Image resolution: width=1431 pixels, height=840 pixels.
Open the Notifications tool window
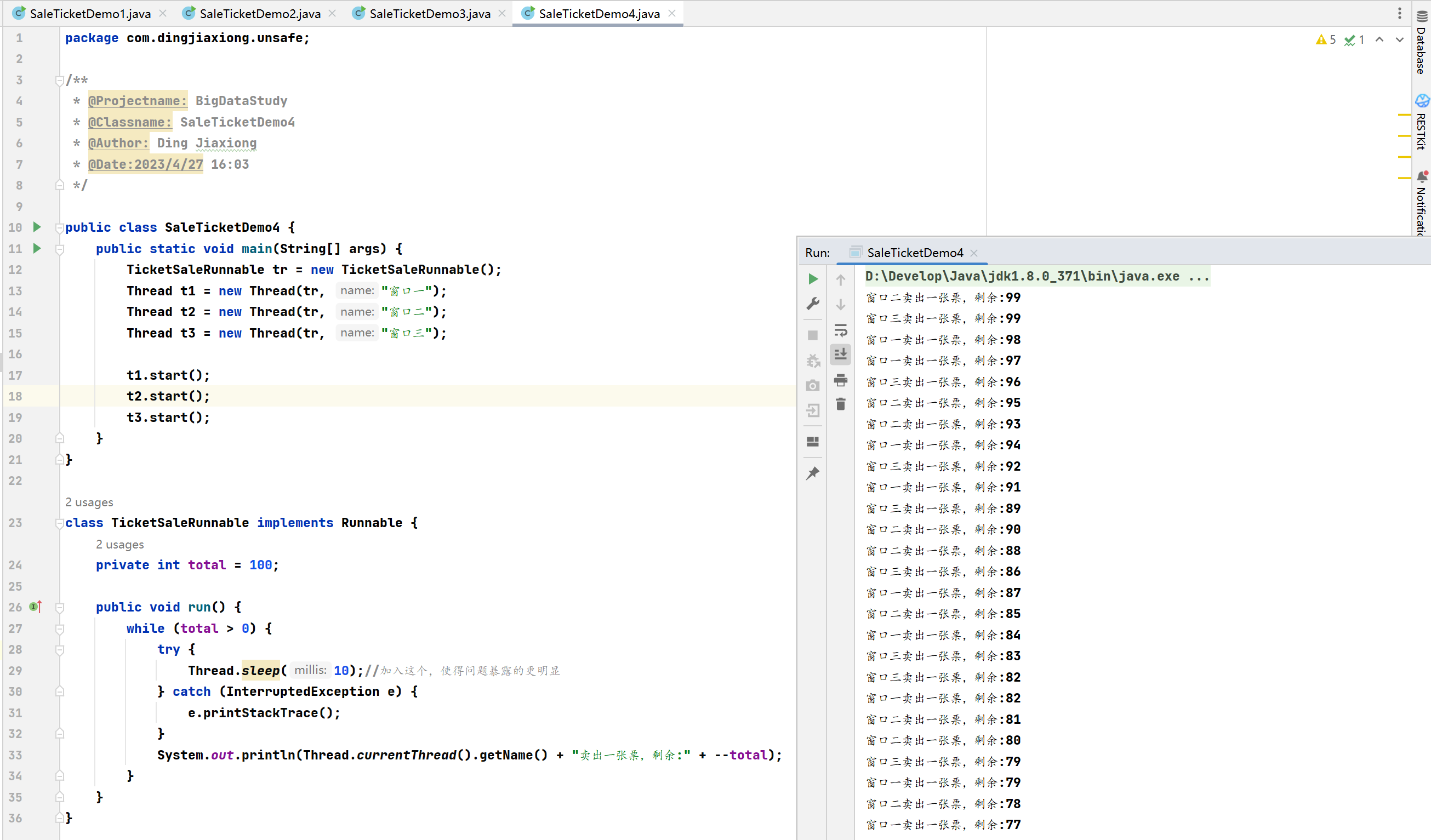(x=1422, y=203)
